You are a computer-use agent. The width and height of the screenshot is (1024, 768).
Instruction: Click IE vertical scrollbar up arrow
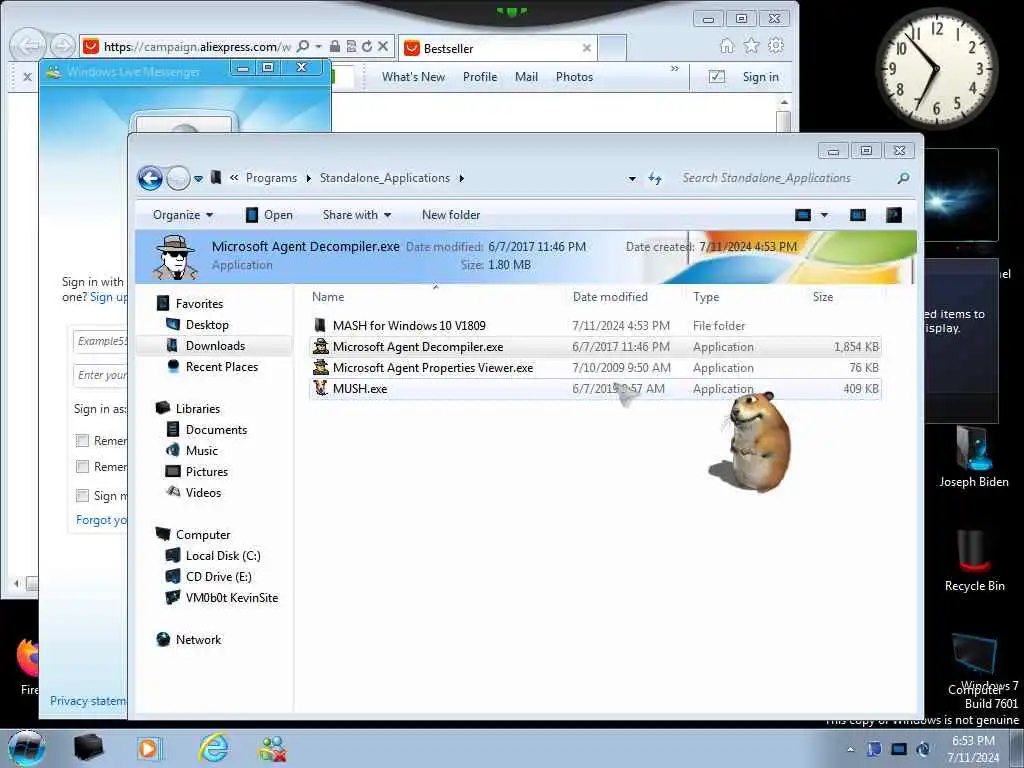784,103
